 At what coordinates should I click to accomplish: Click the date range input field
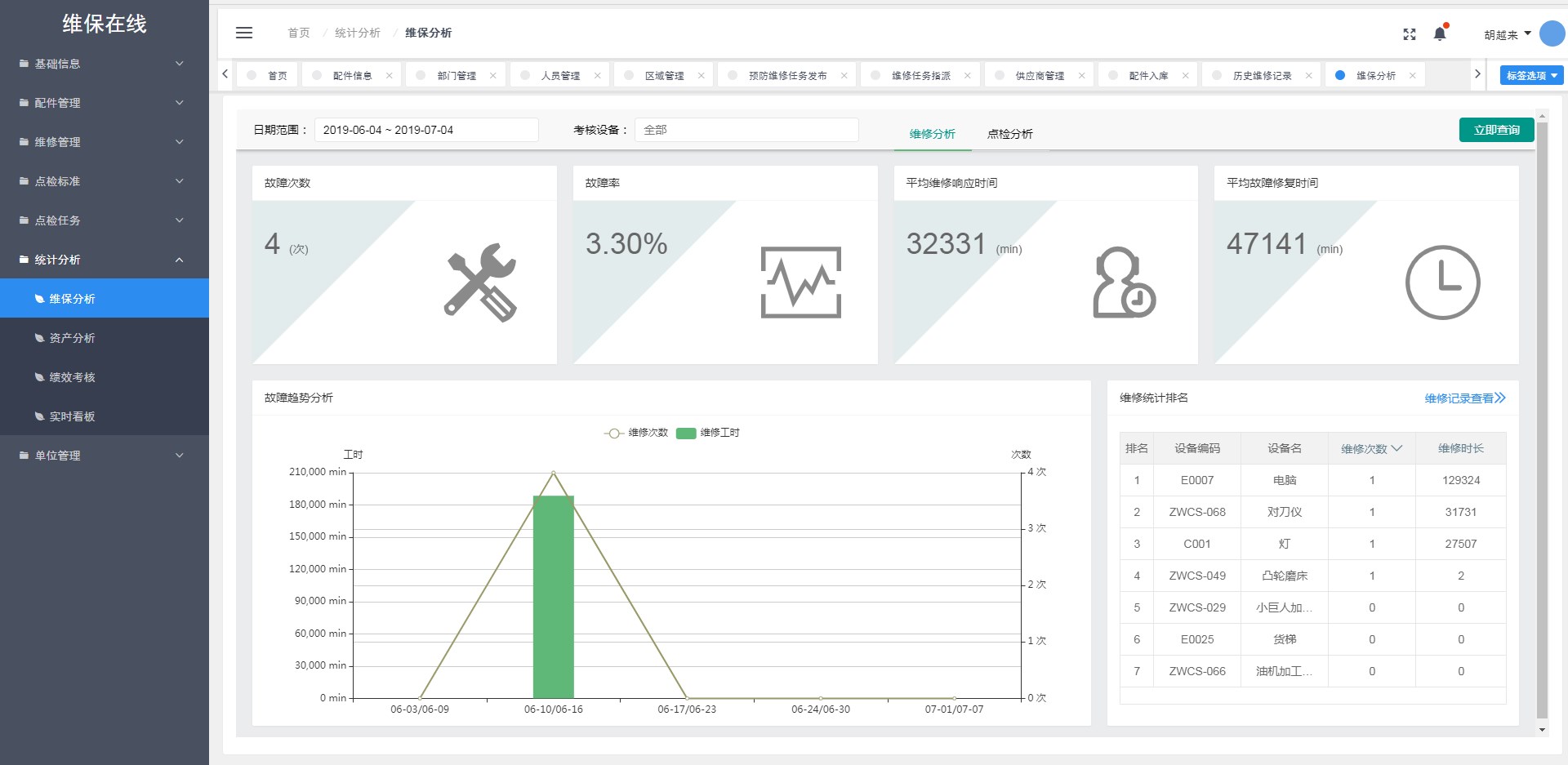pyautogui.click(x=426, y=130)
